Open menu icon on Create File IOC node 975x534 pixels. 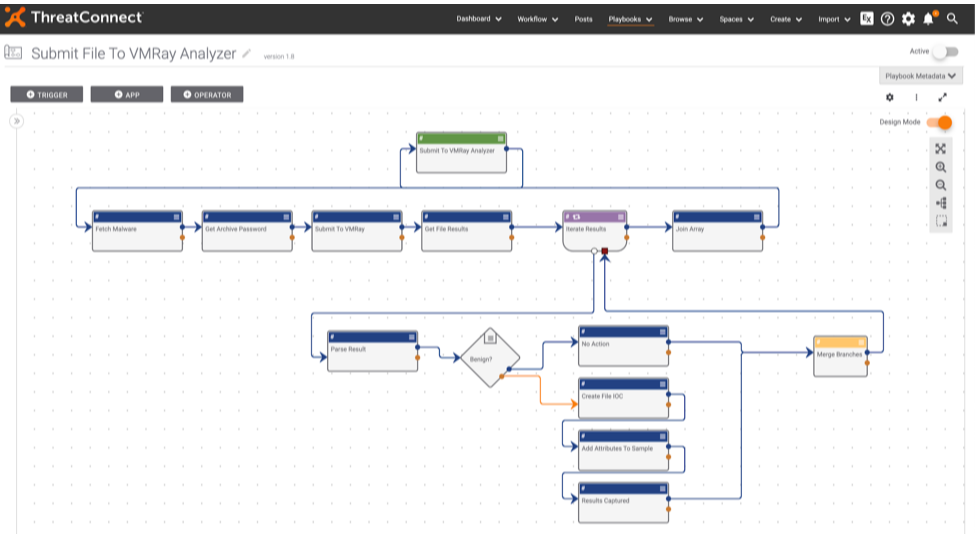click(663, 384)
